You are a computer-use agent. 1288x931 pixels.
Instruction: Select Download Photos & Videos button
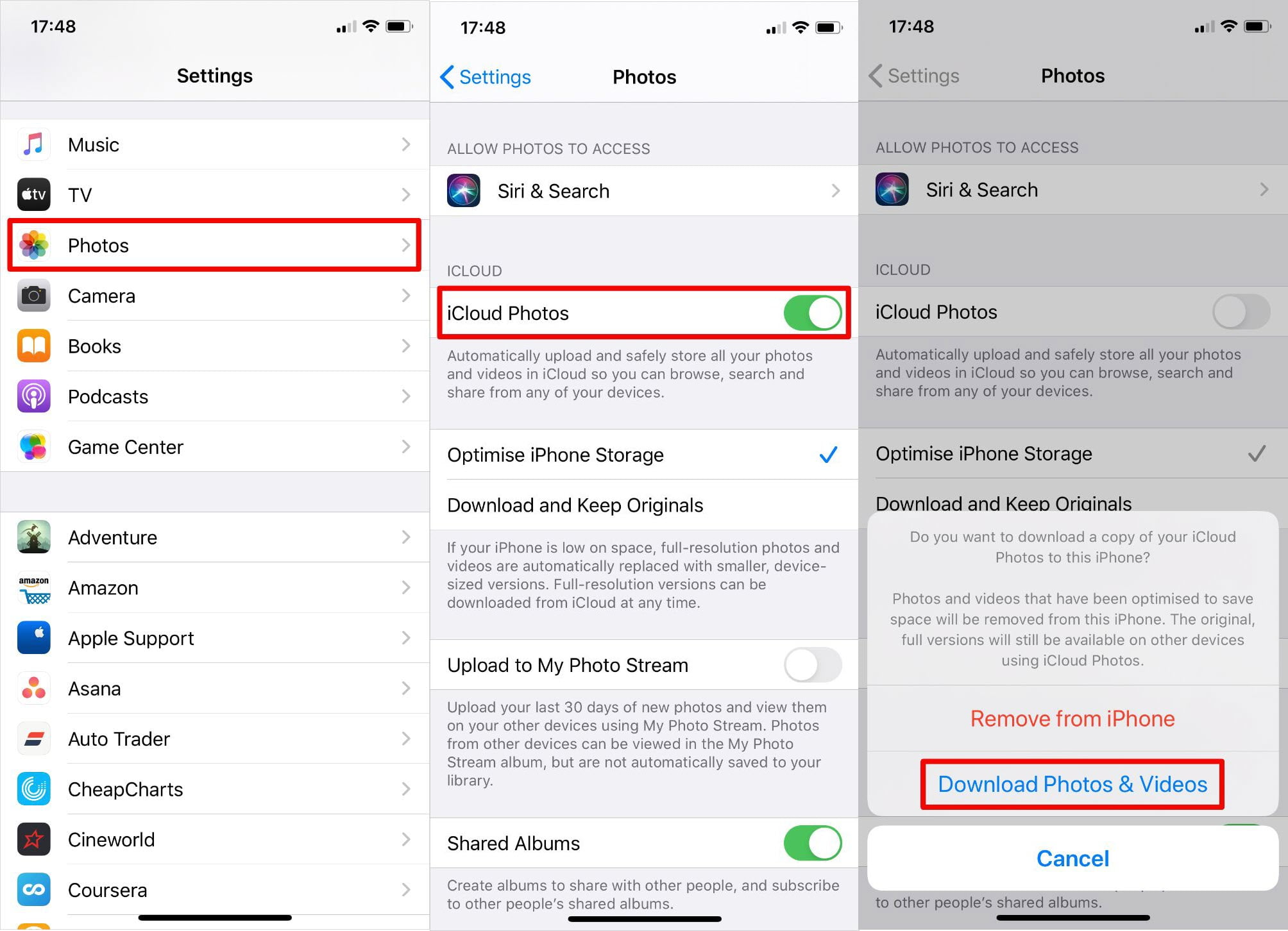pos(1073,784)
